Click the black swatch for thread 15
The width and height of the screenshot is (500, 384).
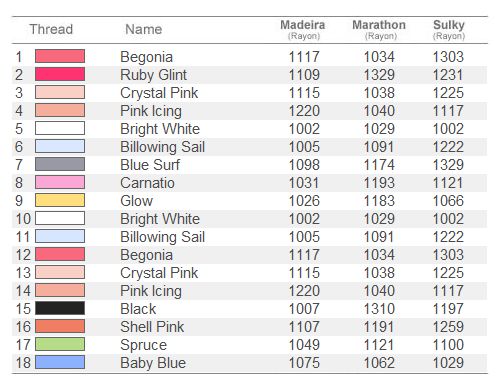[x=60, y=308]
